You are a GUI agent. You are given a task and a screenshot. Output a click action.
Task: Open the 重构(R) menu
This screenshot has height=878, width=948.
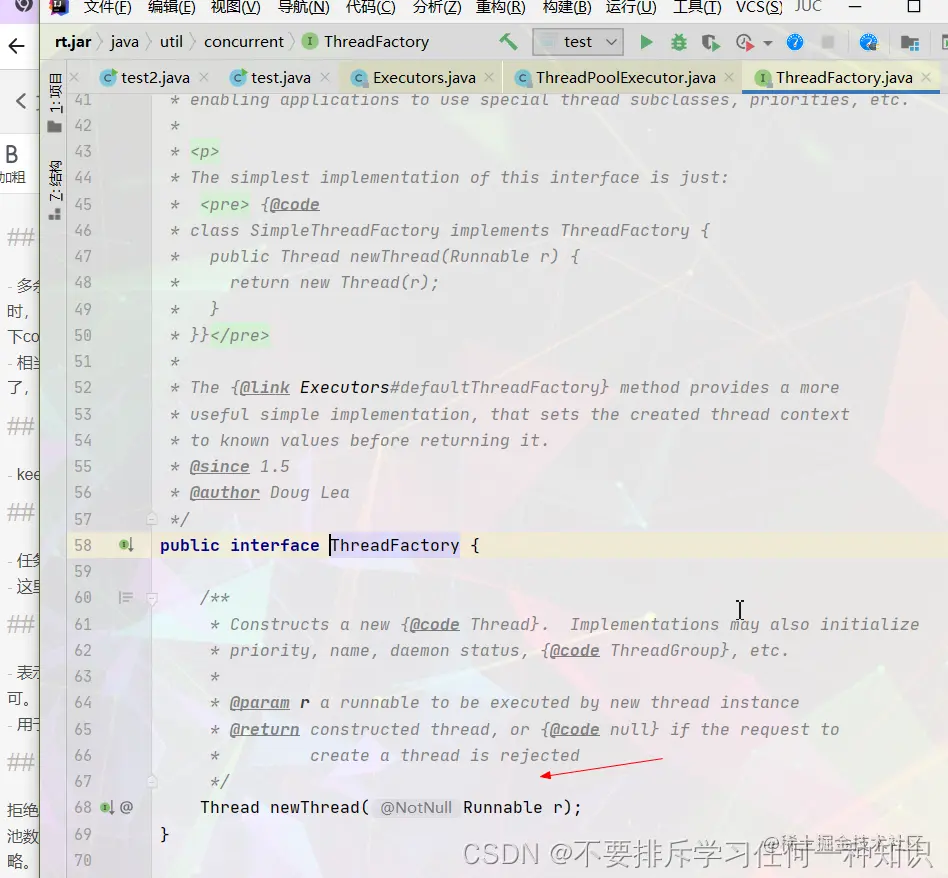pos(501,7)
